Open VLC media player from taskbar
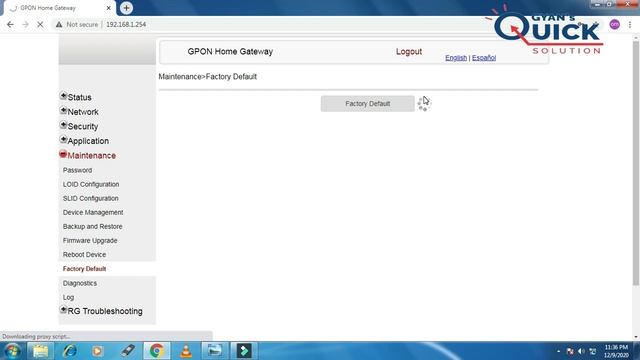The width and height of the screenshot is (640, 360). click(x=186, y=351)
